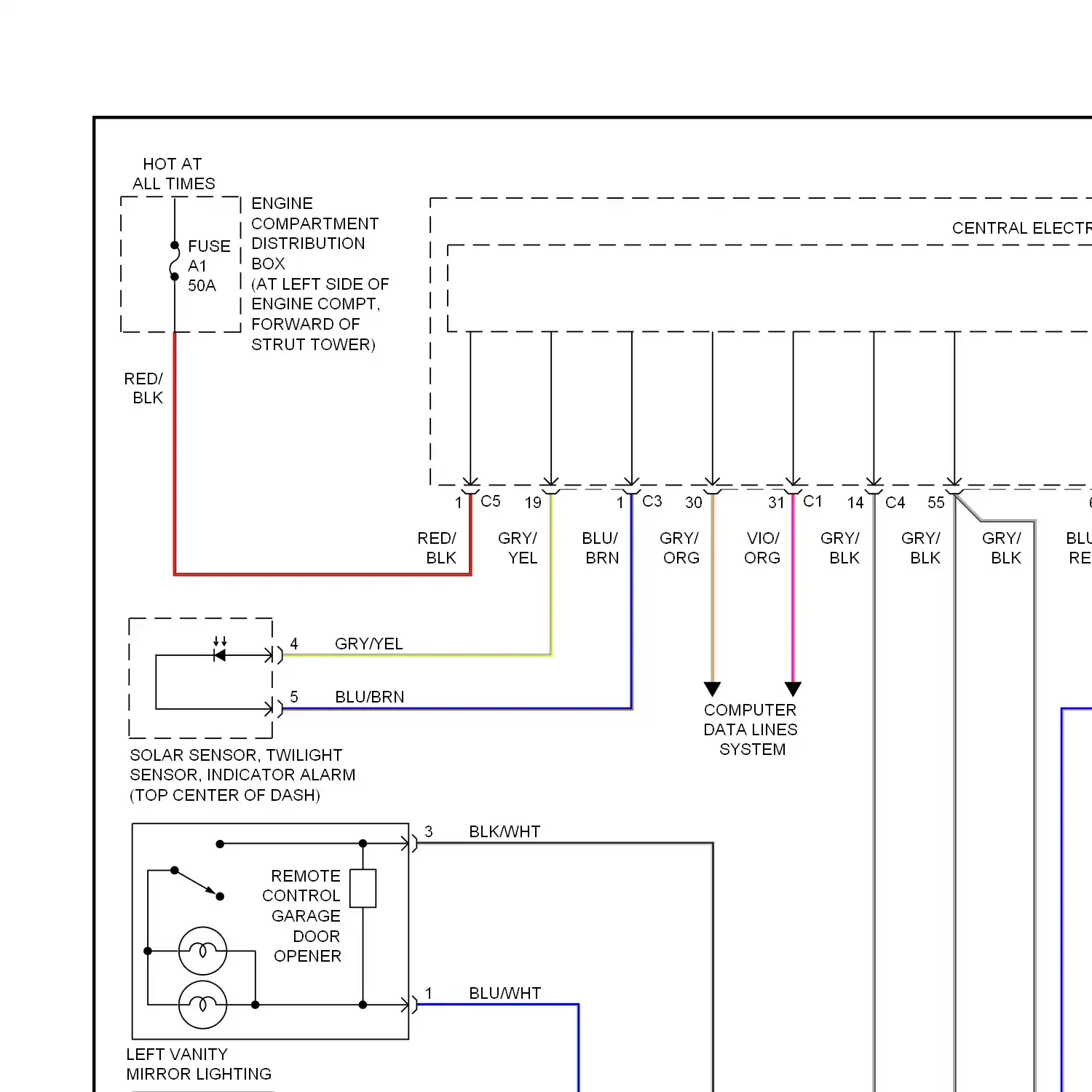Click pin number 14
Screen dimensions: 1092x1092
coord(855,502)
